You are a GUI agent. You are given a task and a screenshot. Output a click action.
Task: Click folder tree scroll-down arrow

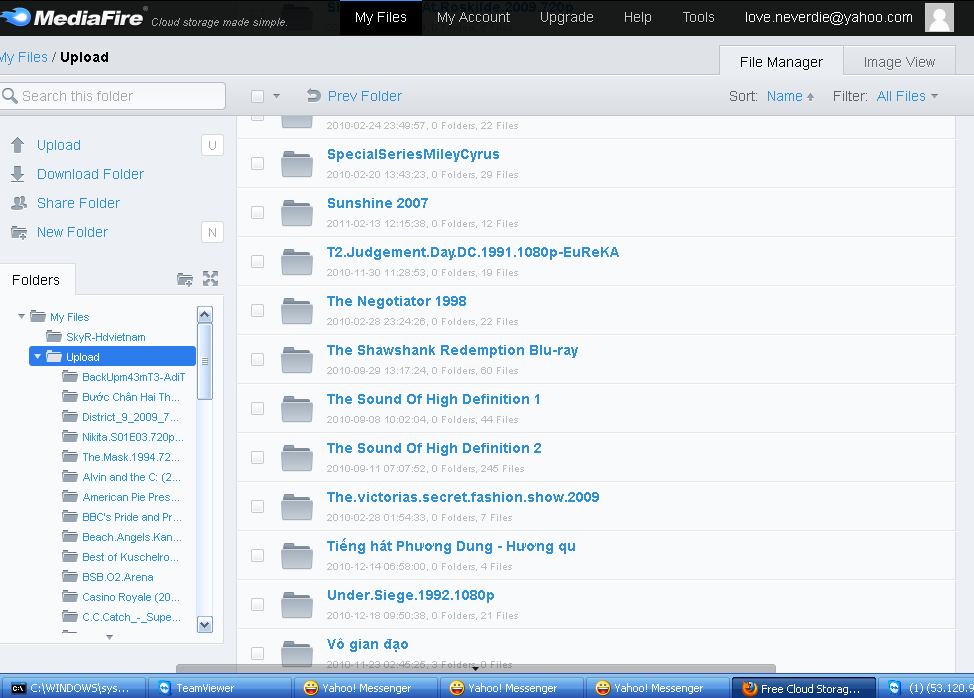tap(205, 624)
